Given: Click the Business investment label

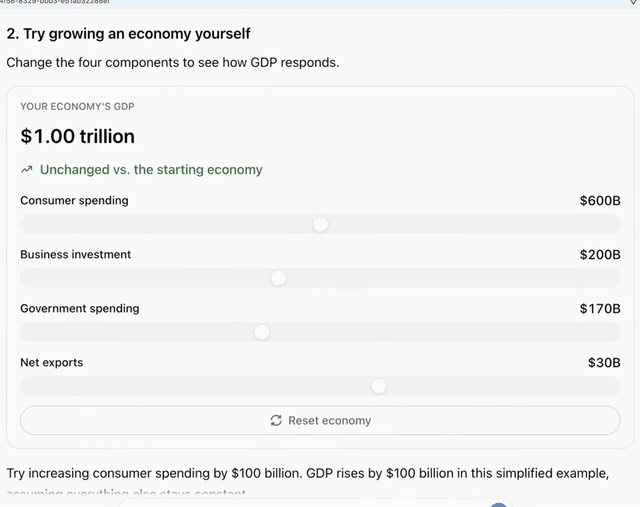Looking at the screenshot, I should coord(76,254).
